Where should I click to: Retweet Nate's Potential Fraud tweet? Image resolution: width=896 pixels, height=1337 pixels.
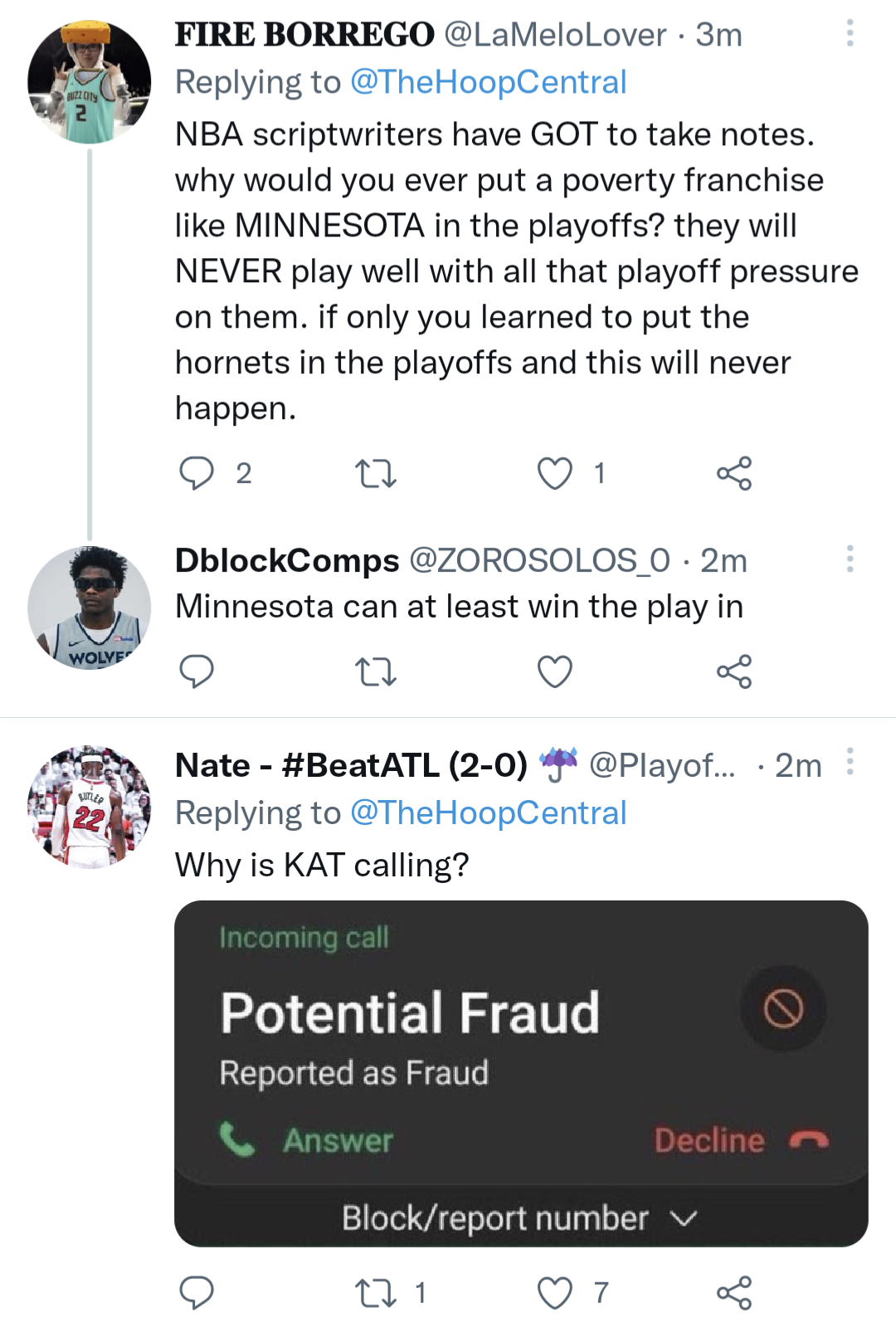point(376,1292)
